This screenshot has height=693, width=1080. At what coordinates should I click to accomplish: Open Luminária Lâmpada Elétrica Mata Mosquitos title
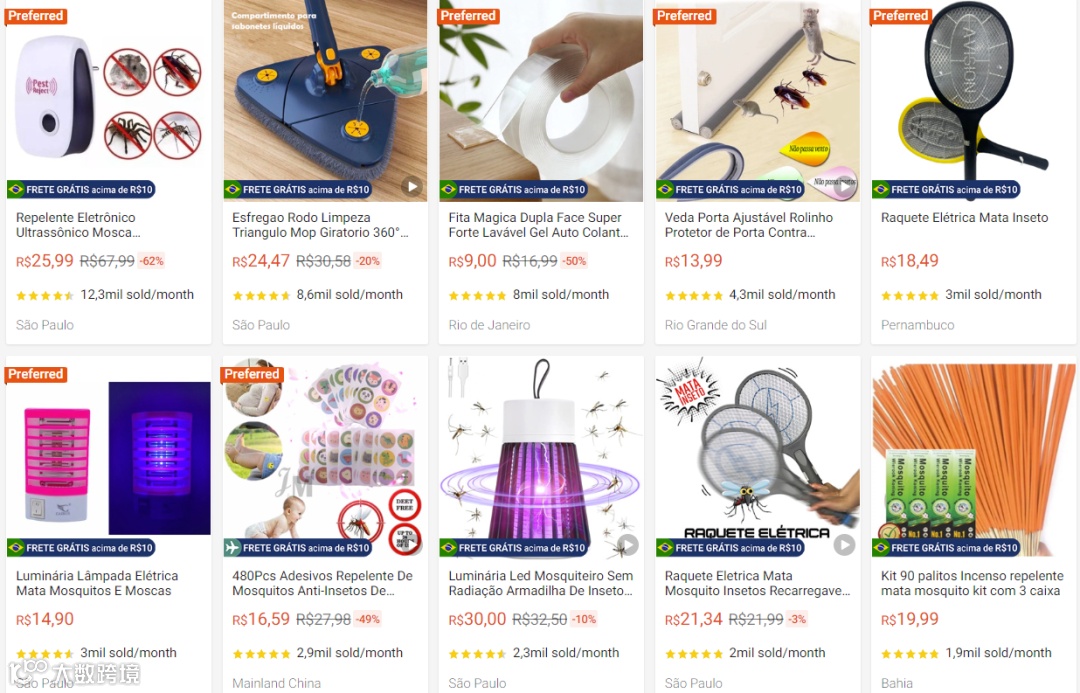97,583
